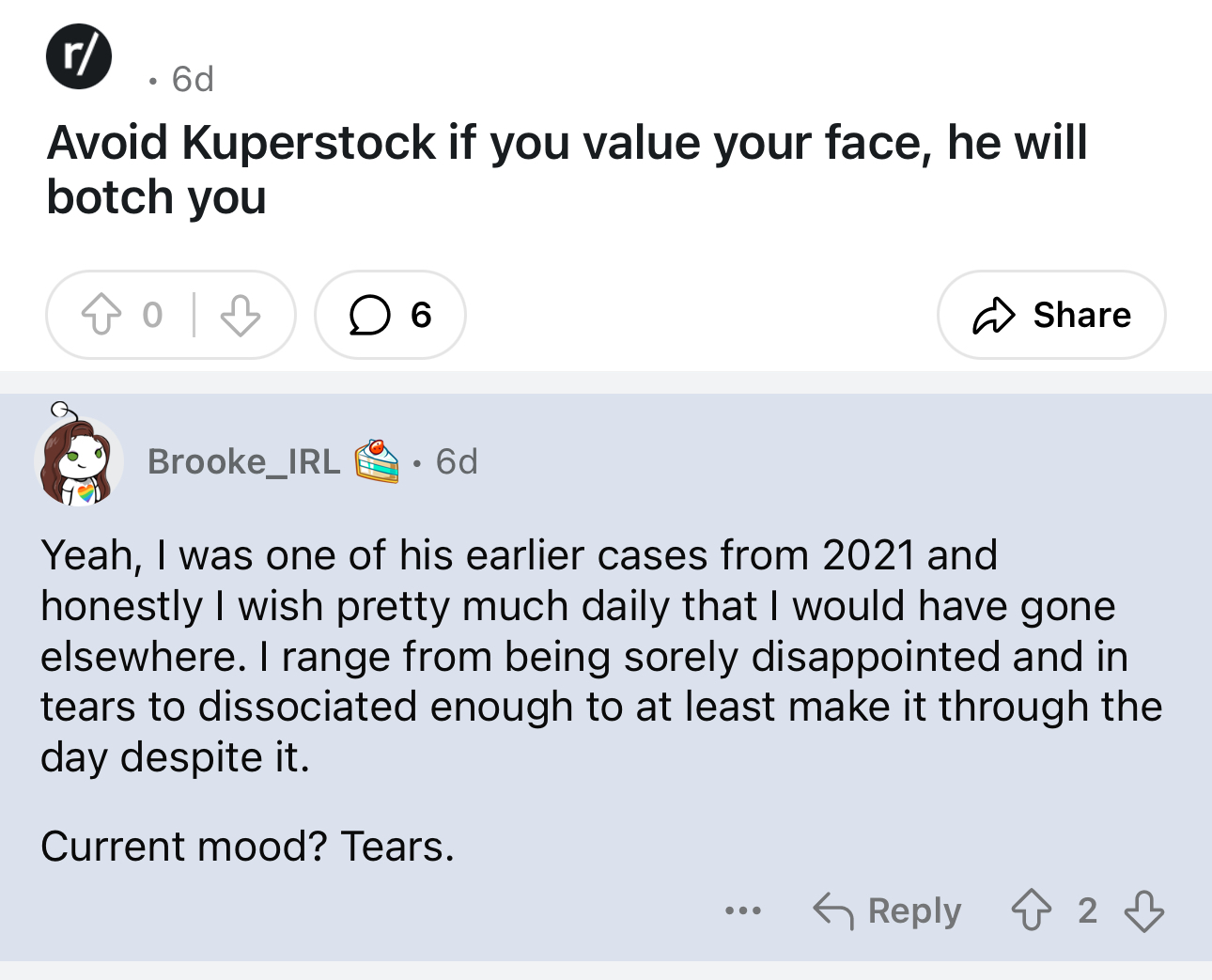This screenshot has height=980, width=1212.
Task: Upvote Brooke_IRL's comment
Action: click(1031, 910)
